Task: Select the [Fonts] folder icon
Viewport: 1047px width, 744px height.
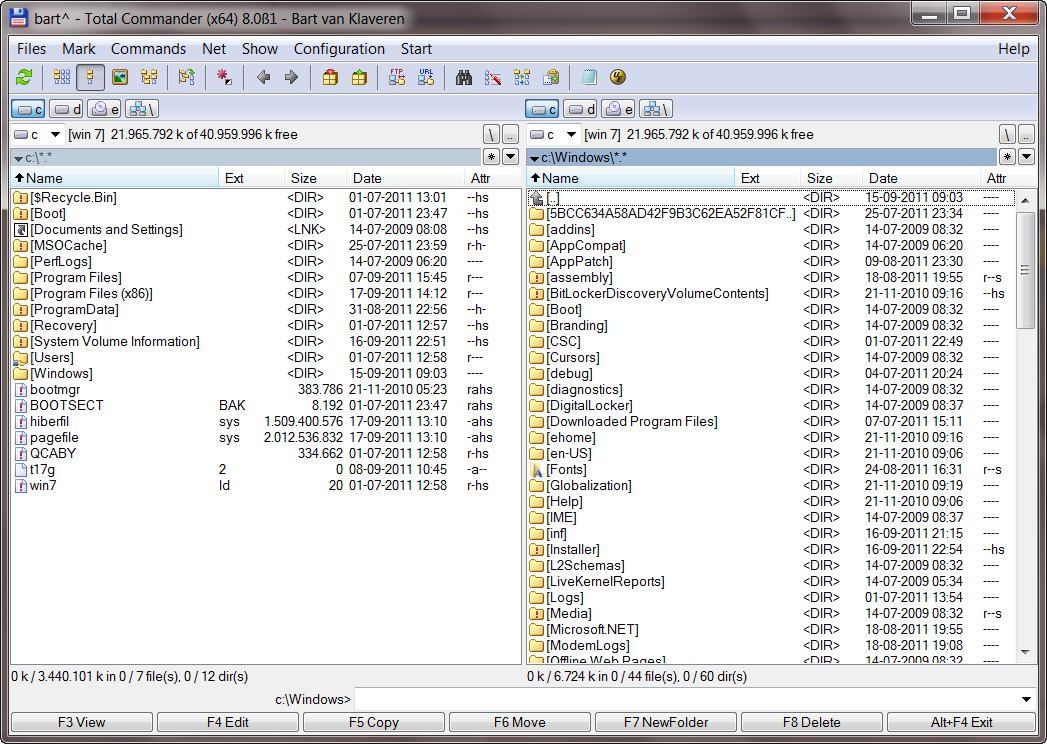Action: (x=536, y=470)
